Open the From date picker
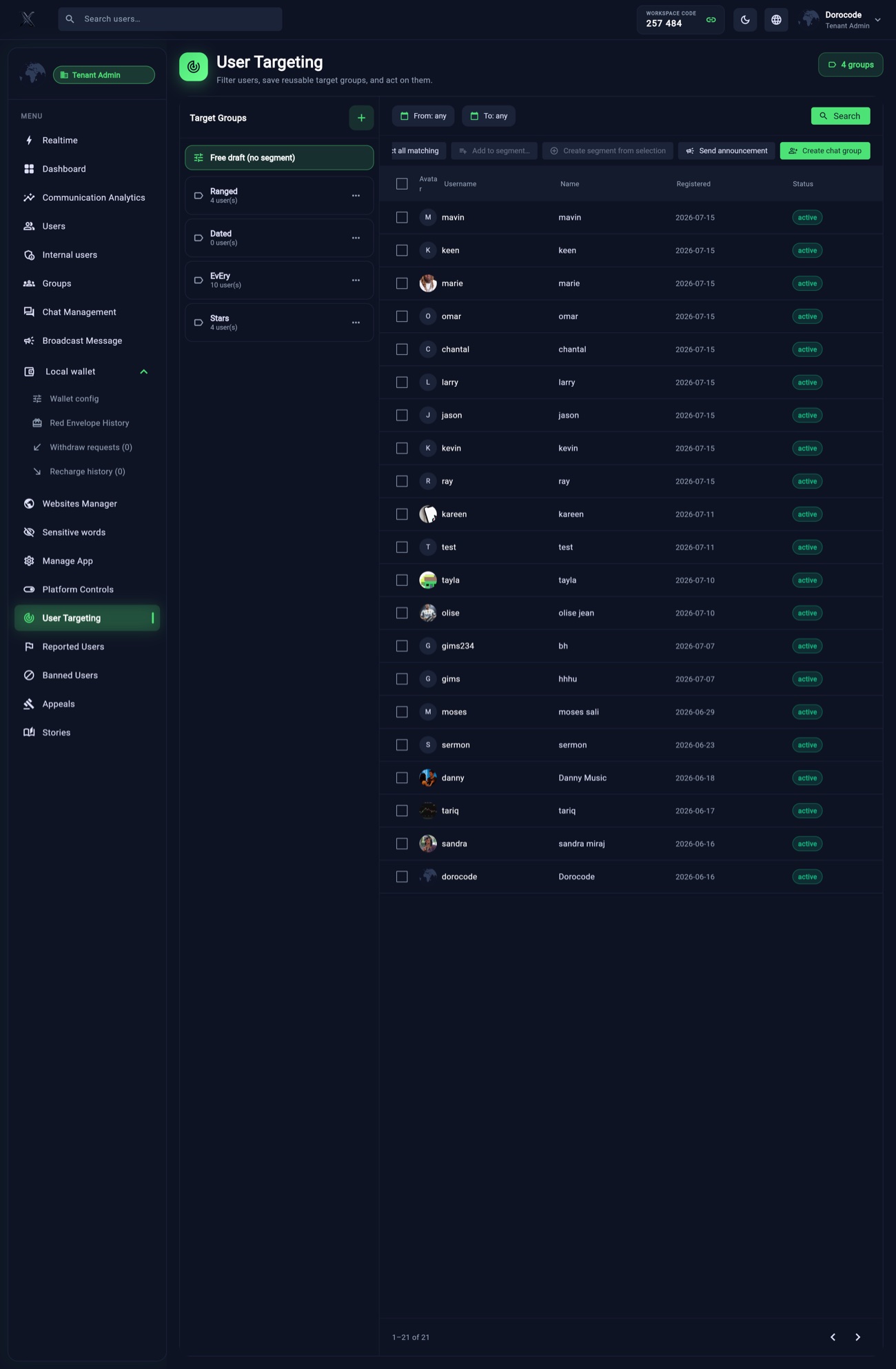This screenshot has width=896, height=1369. coord(423,116)
